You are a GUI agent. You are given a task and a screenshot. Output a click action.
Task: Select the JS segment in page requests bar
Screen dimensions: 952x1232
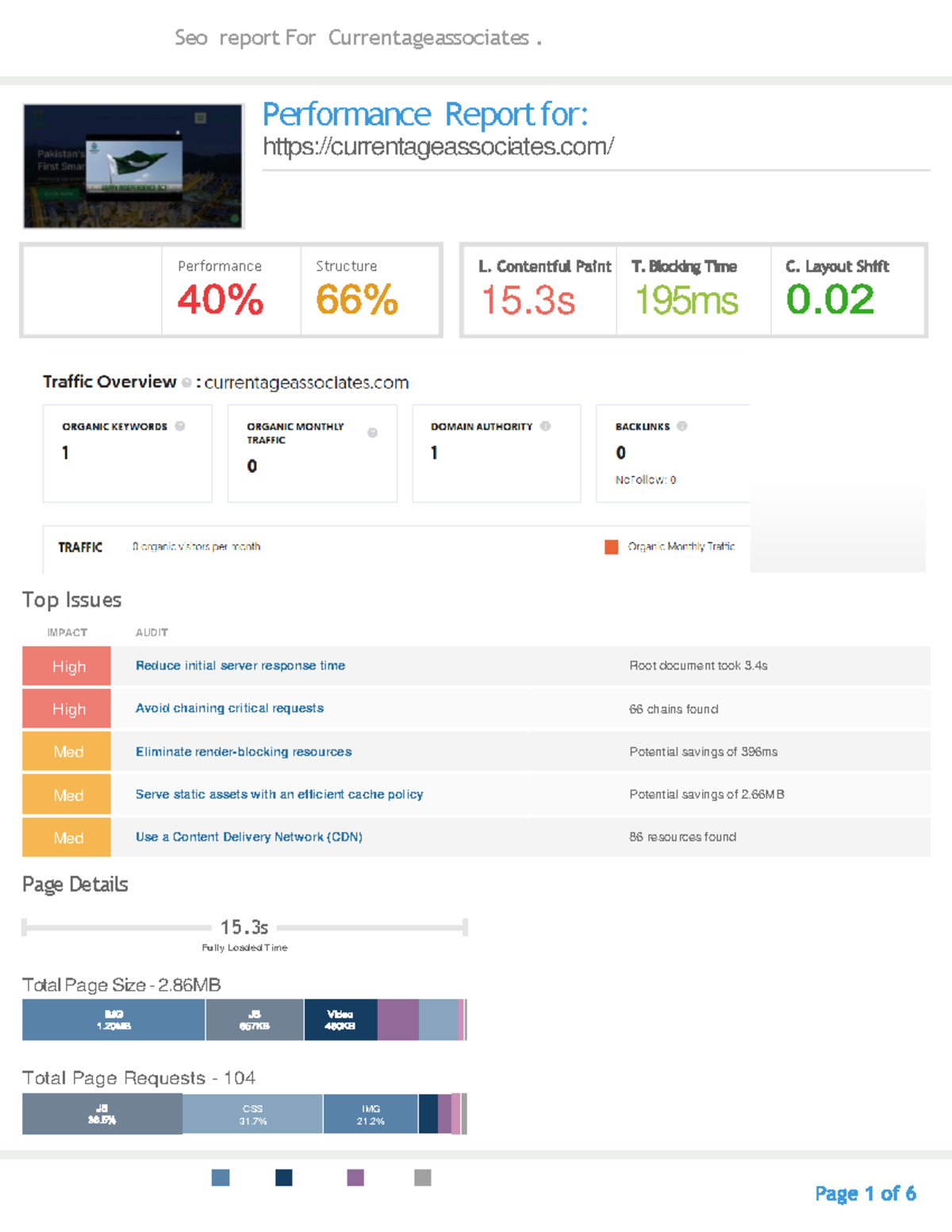click(102, 1114)
